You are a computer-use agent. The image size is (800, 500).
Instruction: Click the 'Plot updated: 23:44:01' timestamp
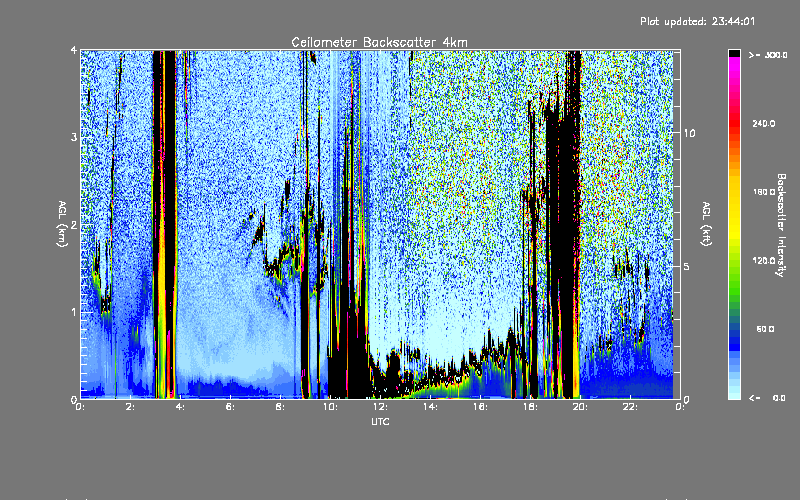pyautogui.click(x=697, y=21)
